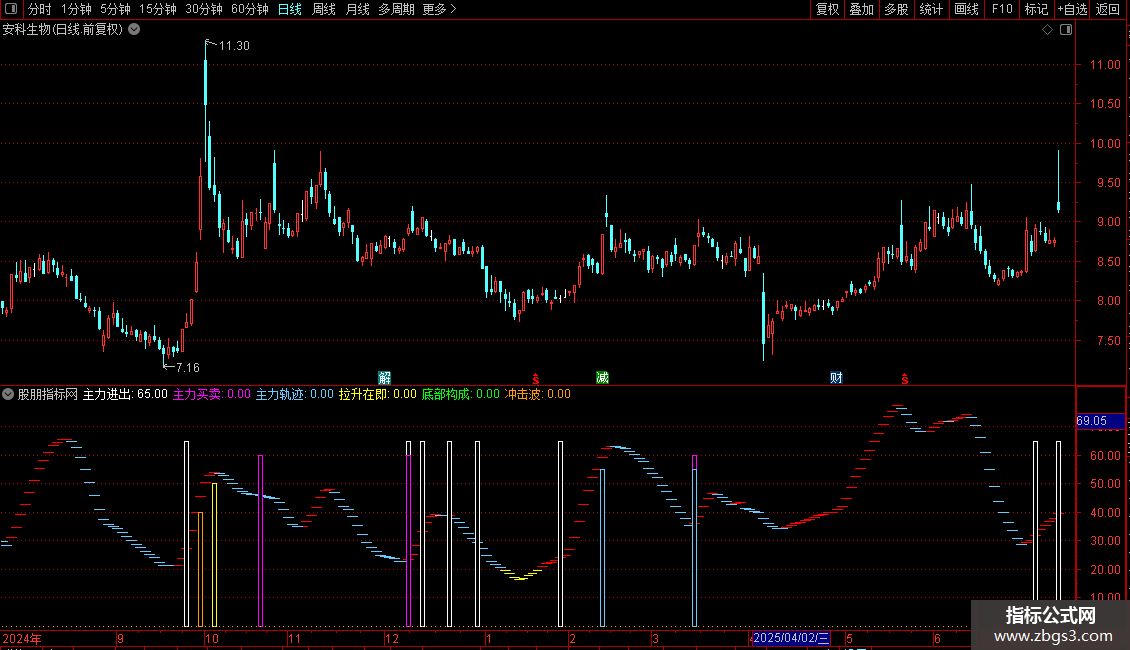
Task: Click the month 10 label on the time axis
Action: point(211,638)
